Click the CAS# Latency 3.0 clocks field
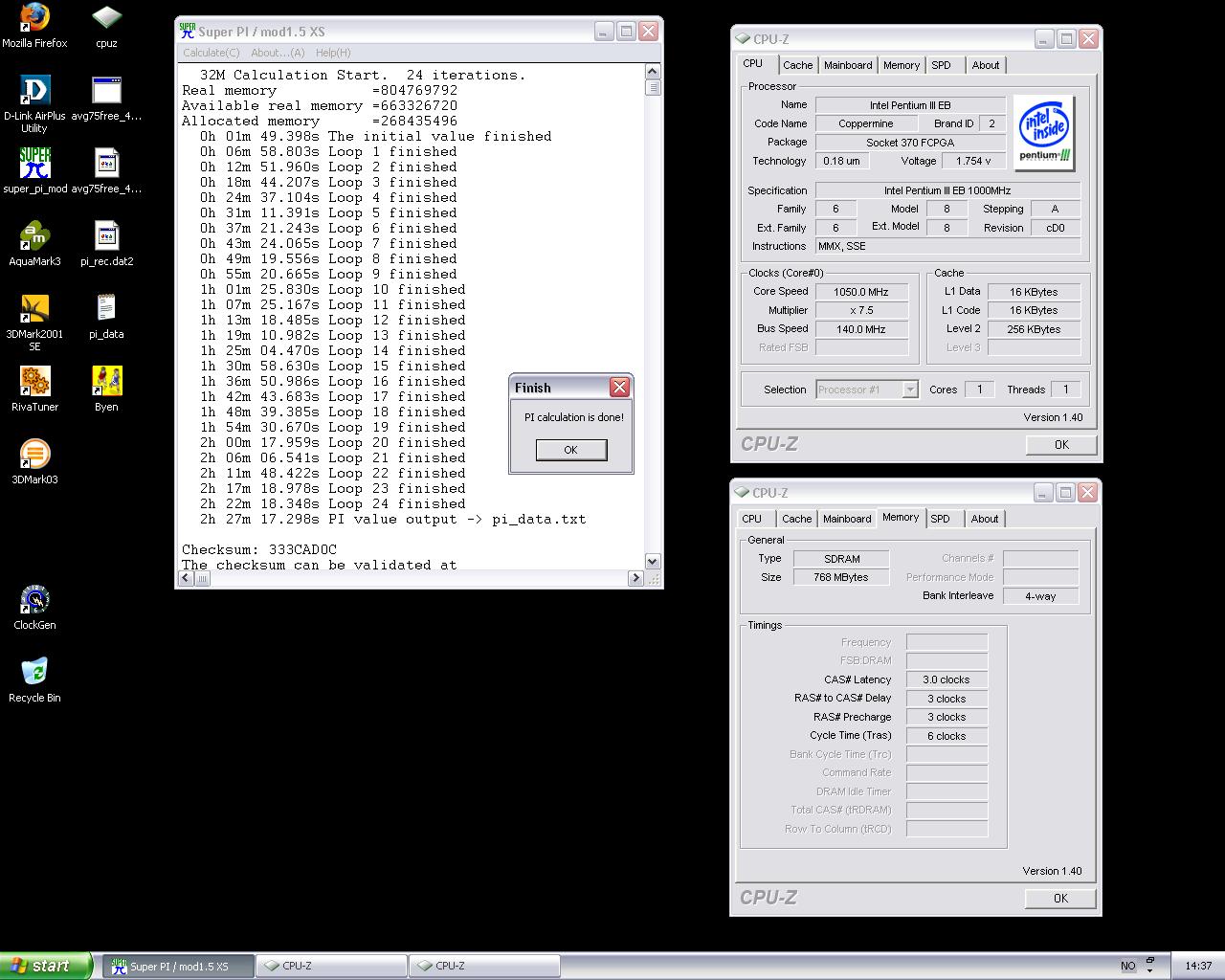 947,679
